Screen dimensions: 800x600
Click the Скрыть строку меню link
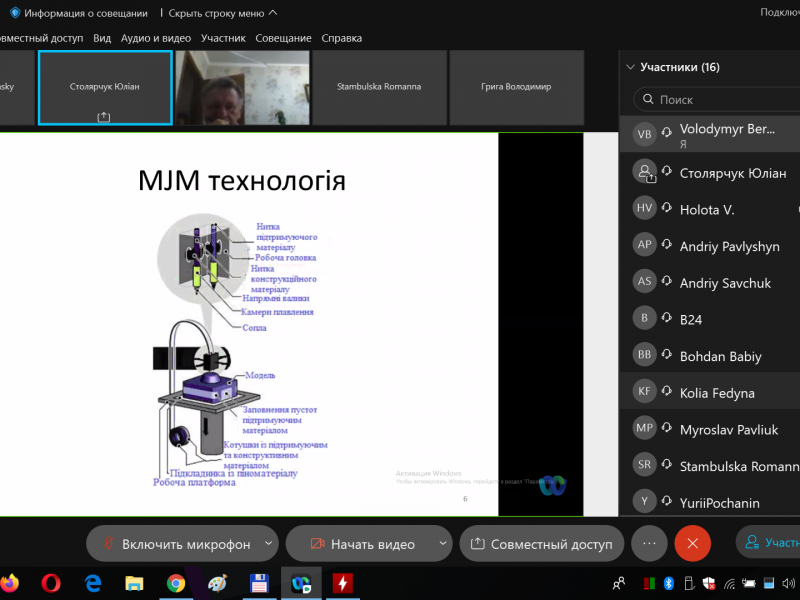pos(216,13)
